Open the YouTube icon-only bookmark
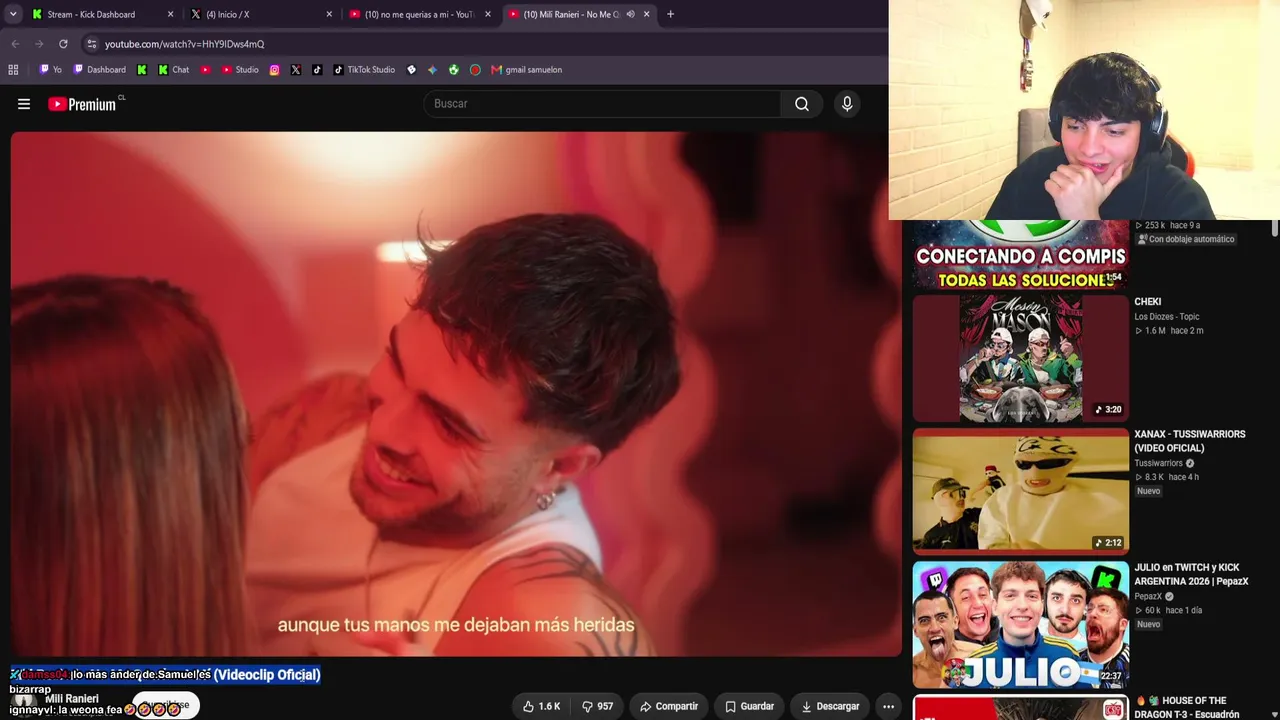 (205, 70)
